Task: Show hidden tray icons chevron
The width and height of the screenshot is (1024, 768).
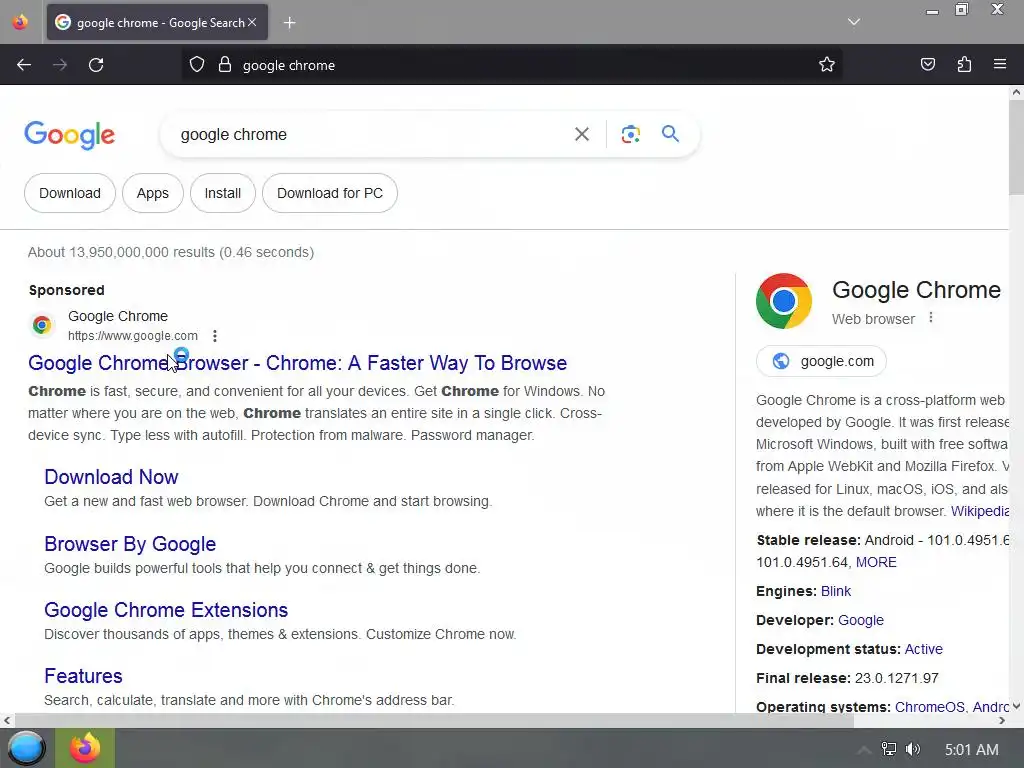Action: (863, 750)
